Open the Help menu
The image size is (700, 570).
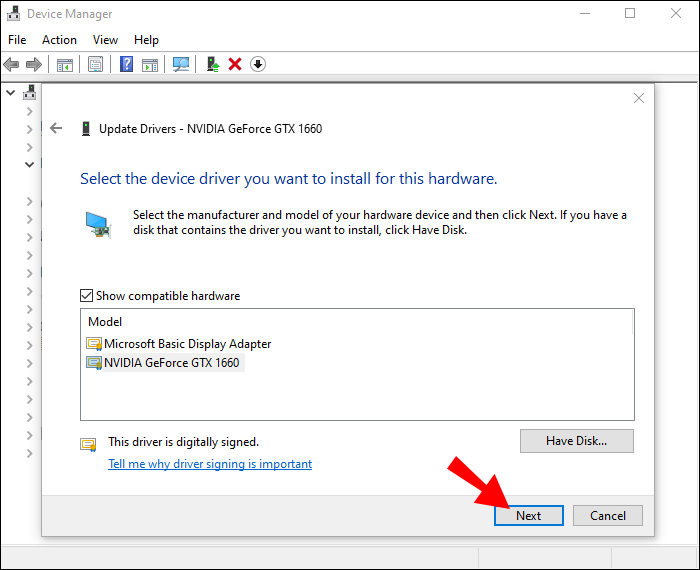point(146,40)
